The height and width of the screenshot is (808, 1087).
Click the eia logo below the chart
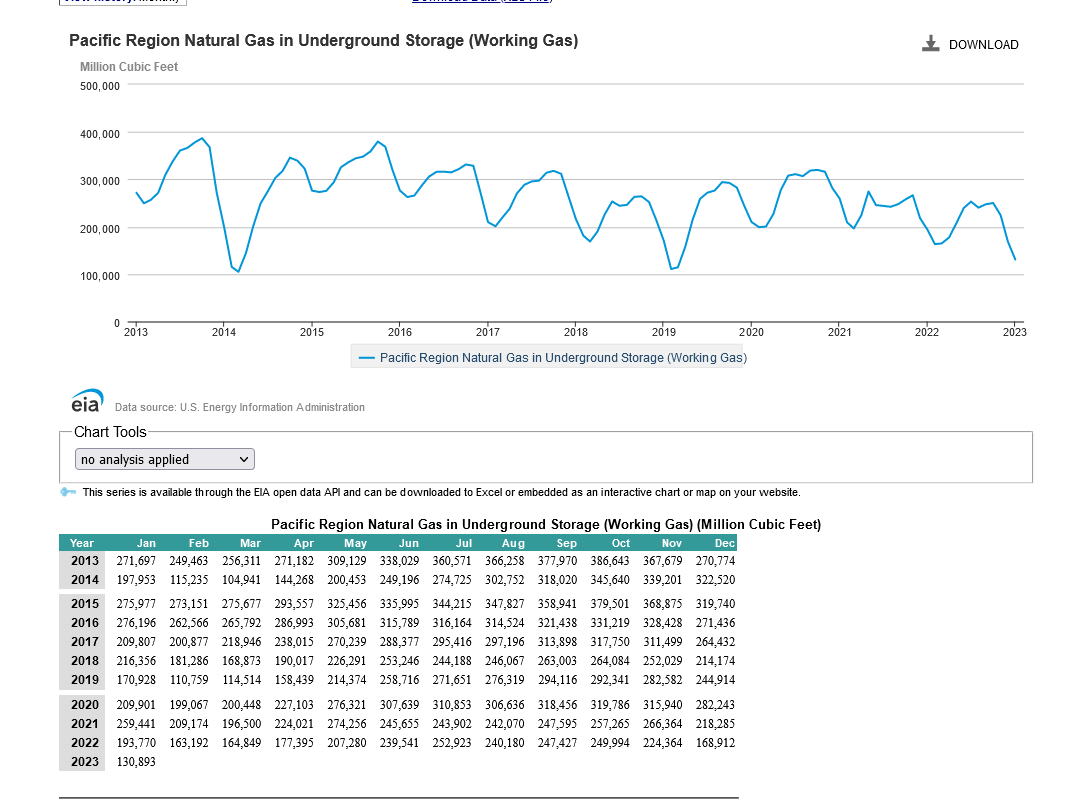[87, 401]
